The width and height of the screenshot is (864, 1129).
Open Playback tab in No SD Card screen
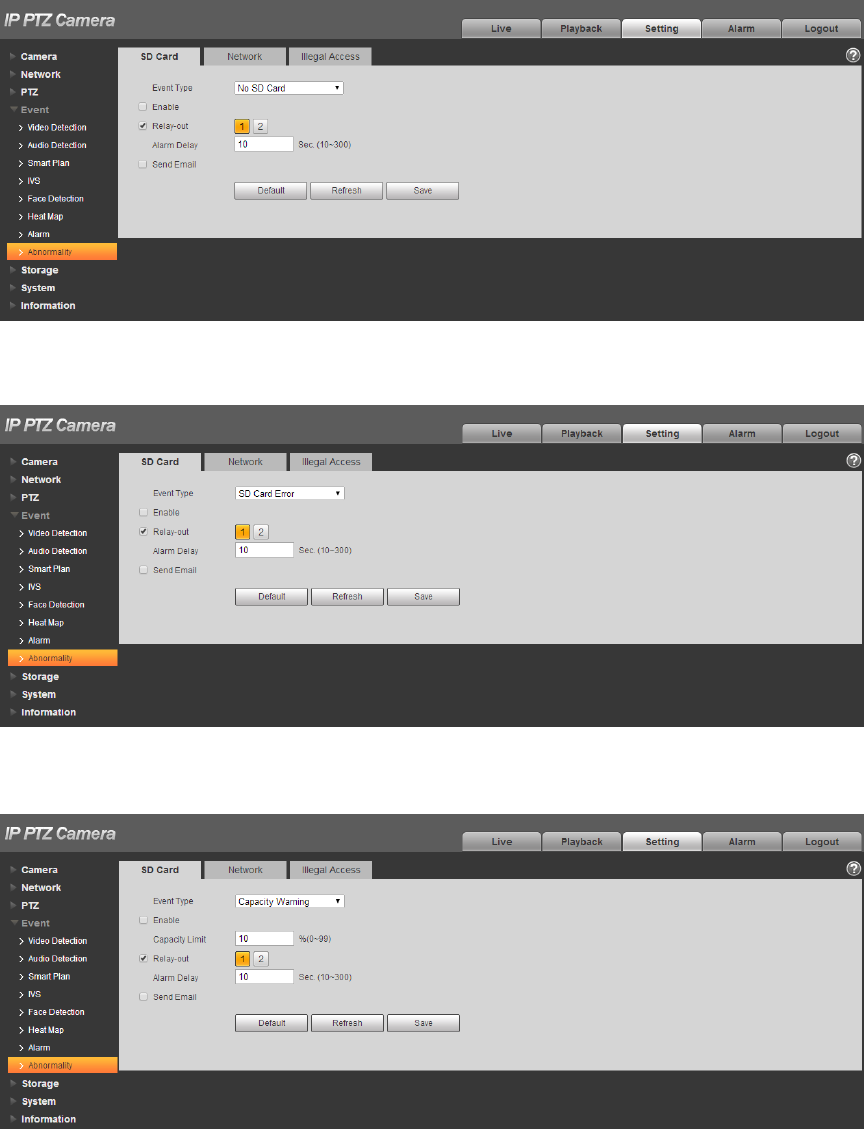(581, 28)
